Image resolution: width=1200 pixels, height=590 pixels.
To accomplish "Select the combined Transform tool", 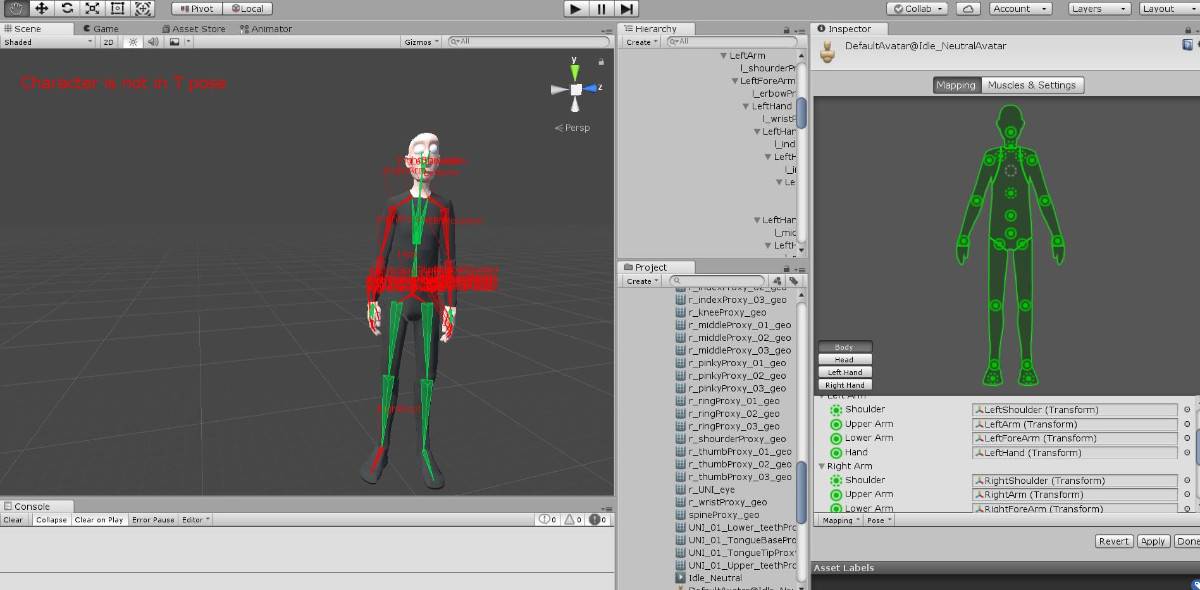I will [x=143, y=8].
